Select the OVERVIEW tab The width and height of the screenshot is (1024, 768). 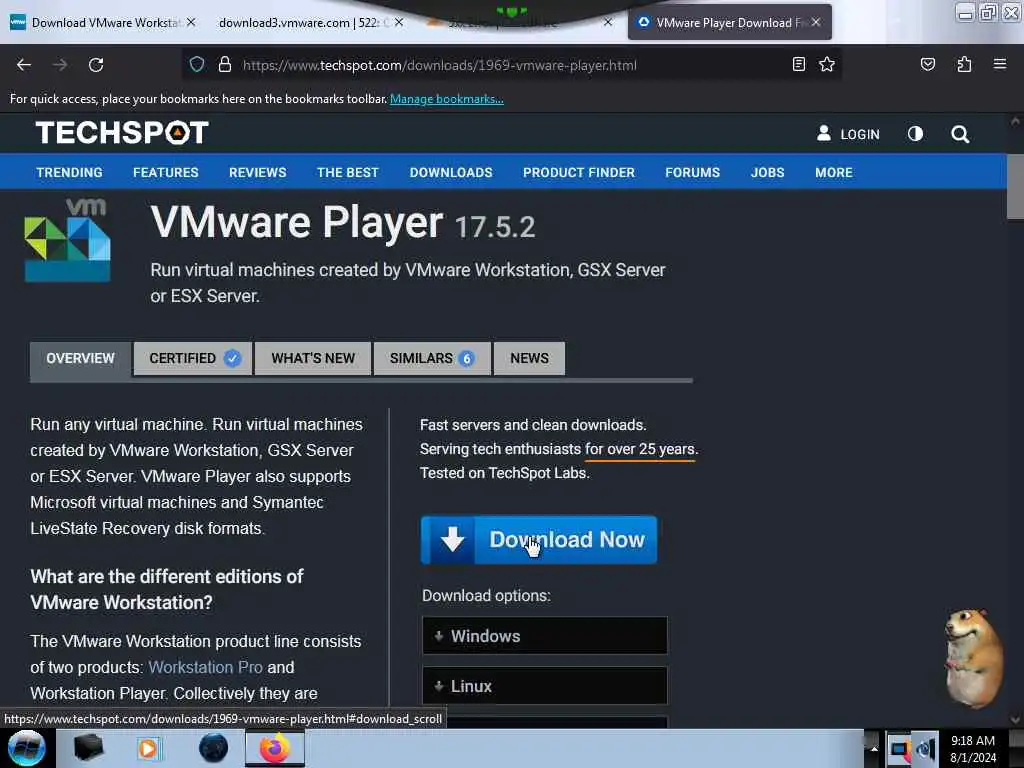click(x=80, y=358)
